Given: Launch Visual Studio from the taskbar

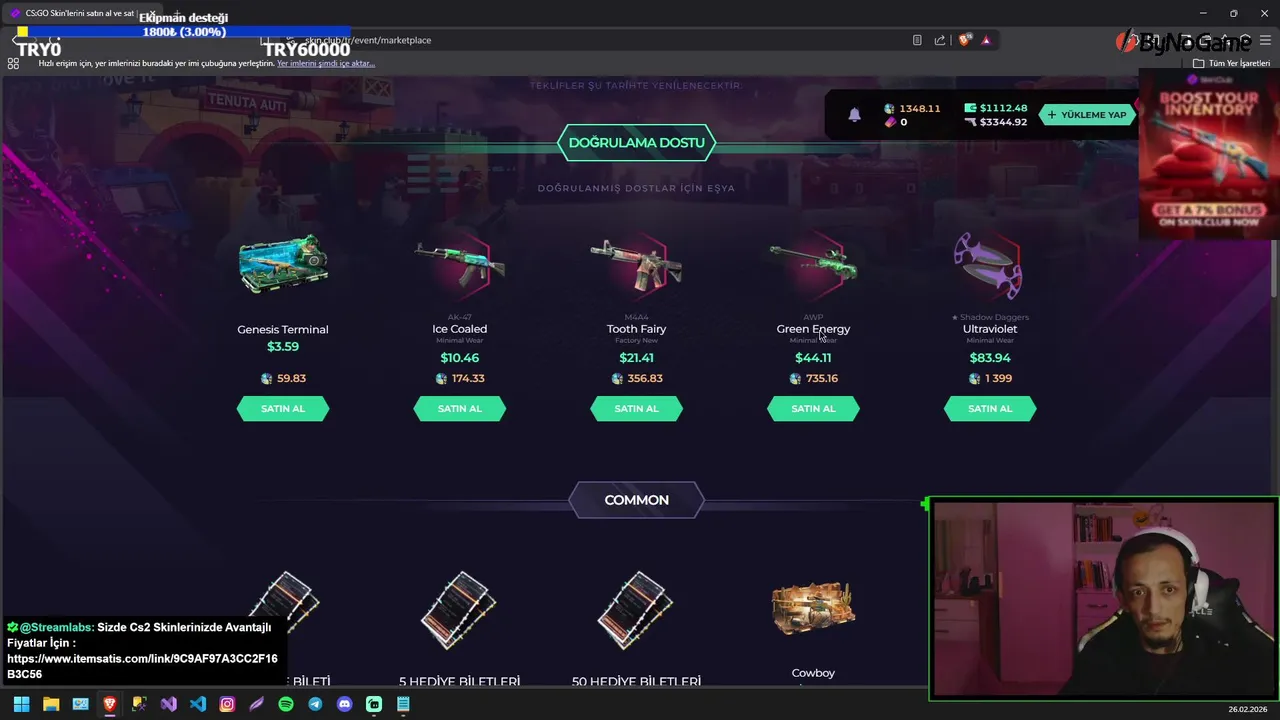Looking at the screenshot, I should coord(169,704).
